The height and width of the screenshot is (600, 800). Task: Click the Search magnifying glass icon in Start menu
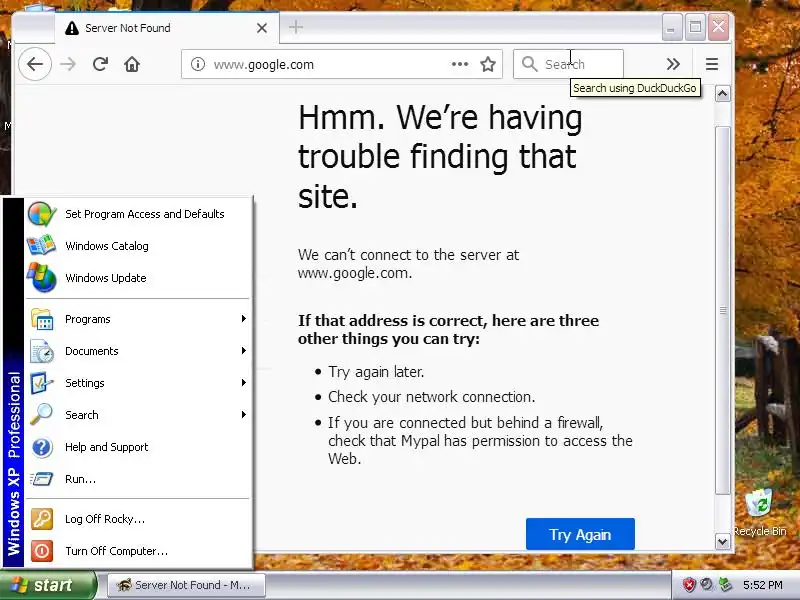tap(42, 415)
